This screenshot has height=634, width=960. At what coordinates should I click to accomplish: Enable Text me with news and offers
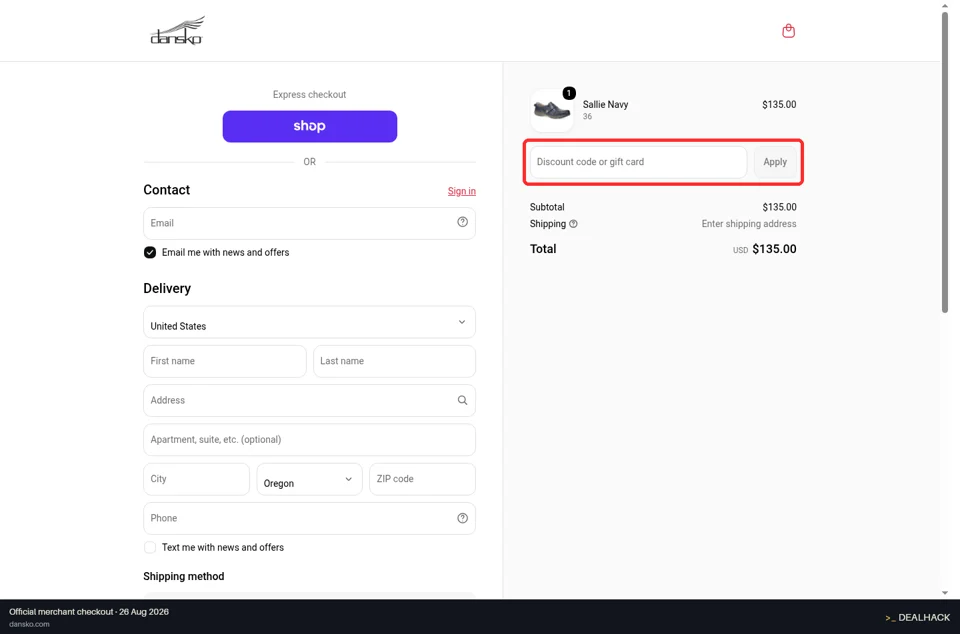point(150,547)
